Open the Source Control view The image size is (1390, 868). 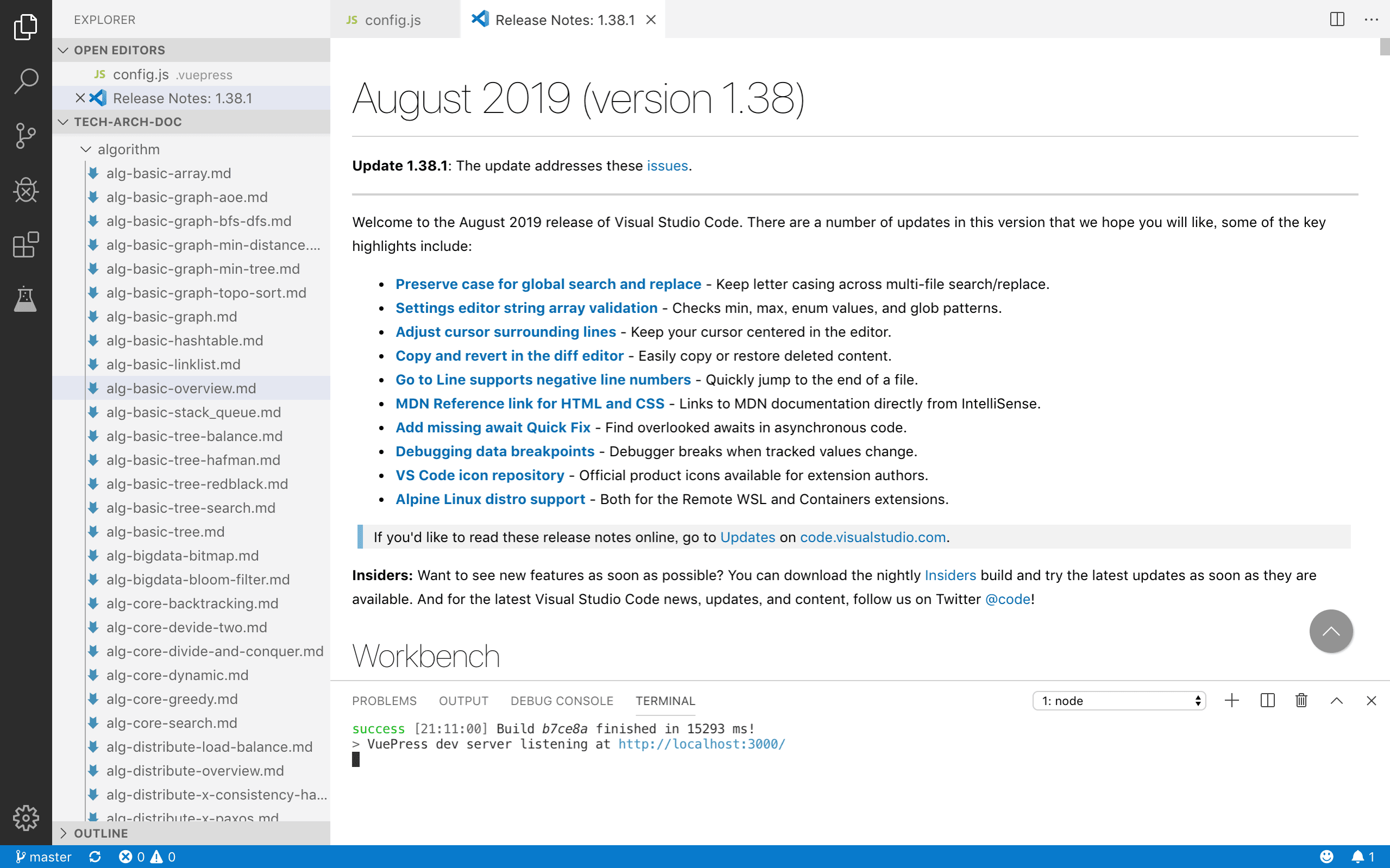[x=26, y=135]
